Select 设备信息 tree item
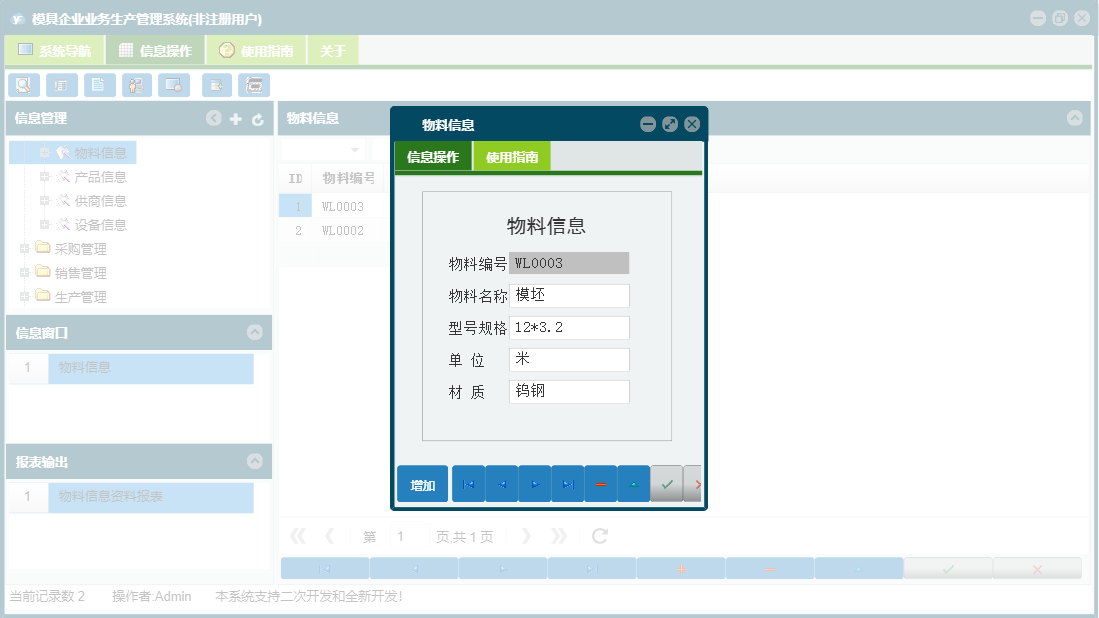The width and height of the screenshot is (1099, 618). point(100,224)
